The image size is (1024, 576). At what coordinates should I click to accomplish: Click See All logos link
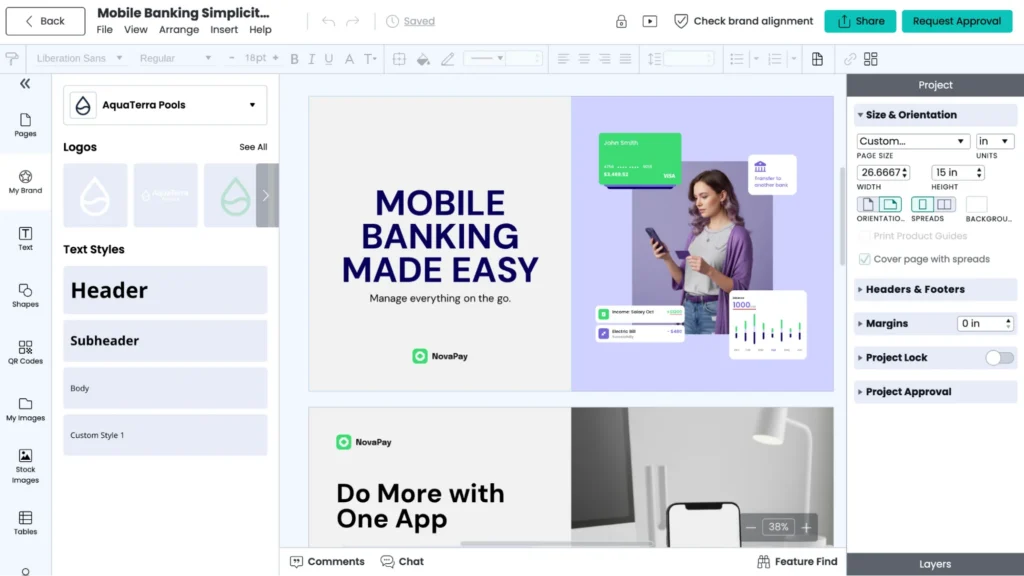coord(253,147)
